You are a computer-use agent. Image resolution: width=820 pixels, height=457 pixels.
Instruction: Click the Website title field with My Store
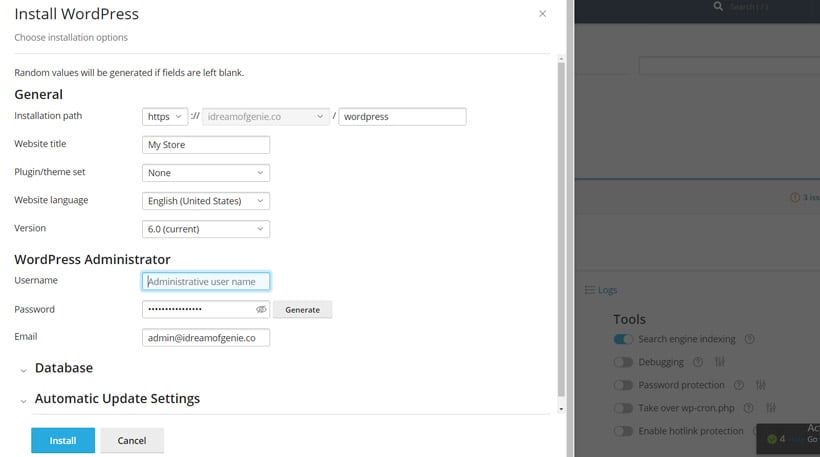206,145
